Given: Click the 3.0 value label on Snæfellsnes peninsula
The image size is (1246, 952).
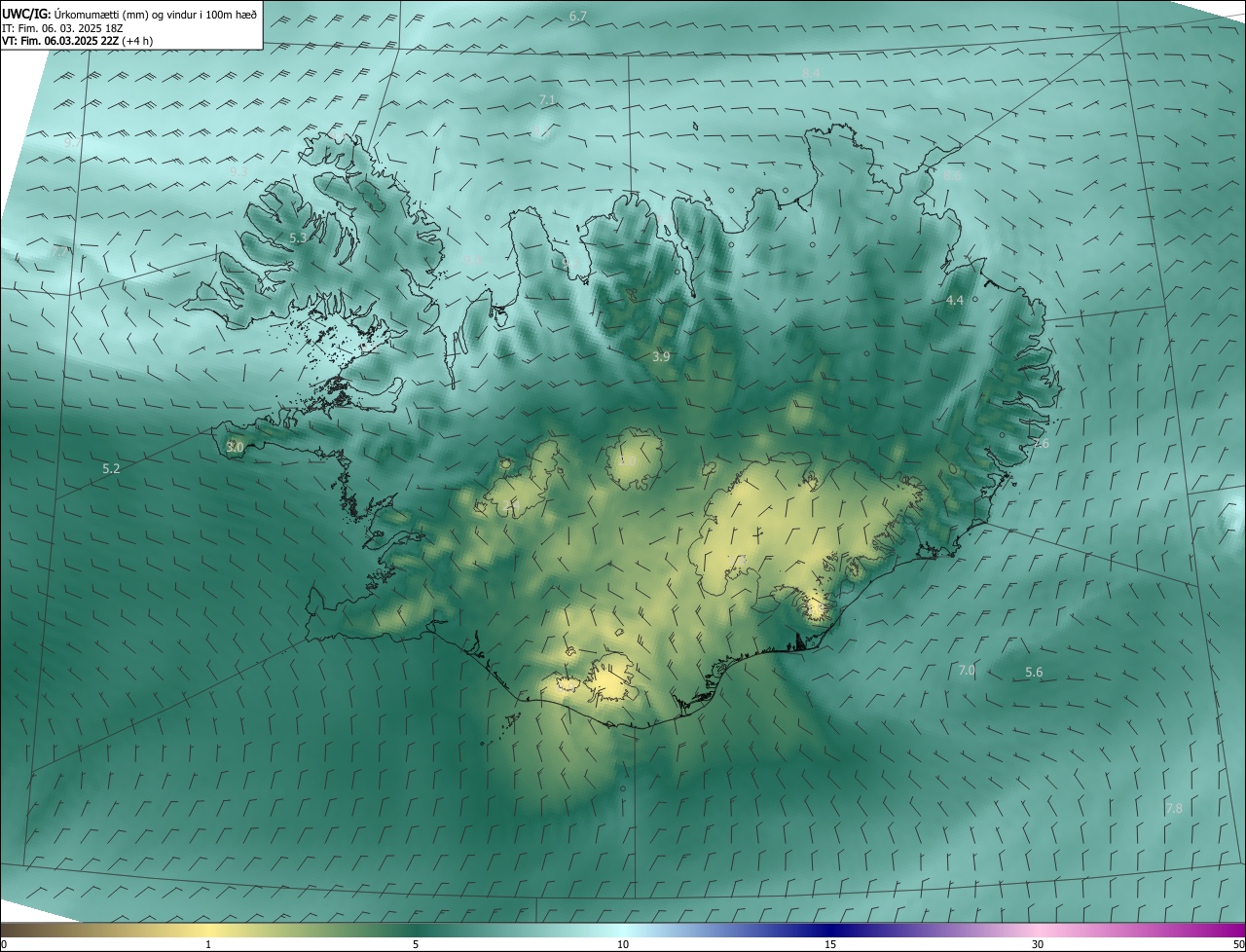Looking at the screenshot, I should point(235,447).
